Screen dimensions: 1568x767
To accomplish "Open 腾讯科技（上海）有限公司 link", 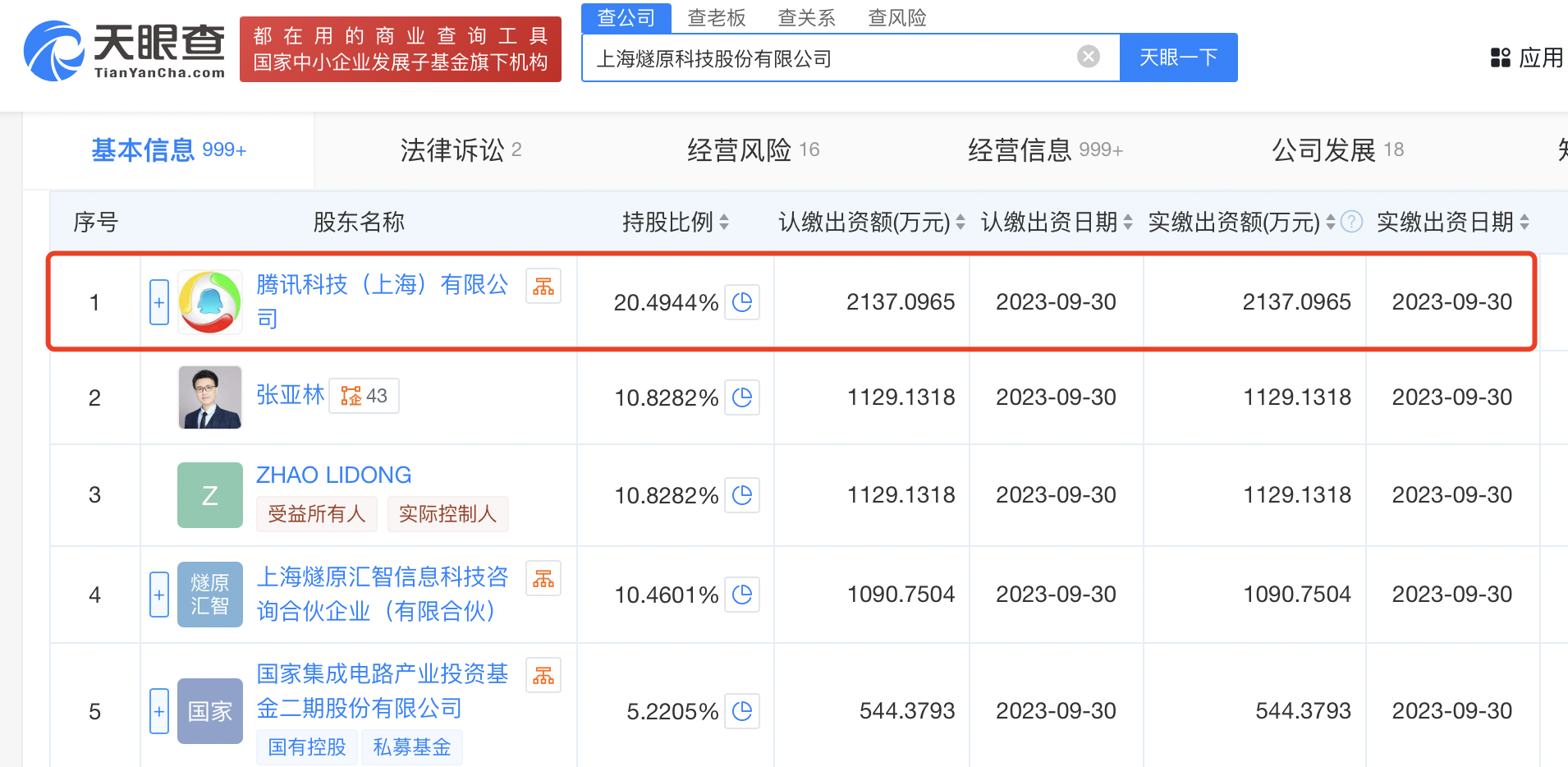I will click(x=383, y=301).
